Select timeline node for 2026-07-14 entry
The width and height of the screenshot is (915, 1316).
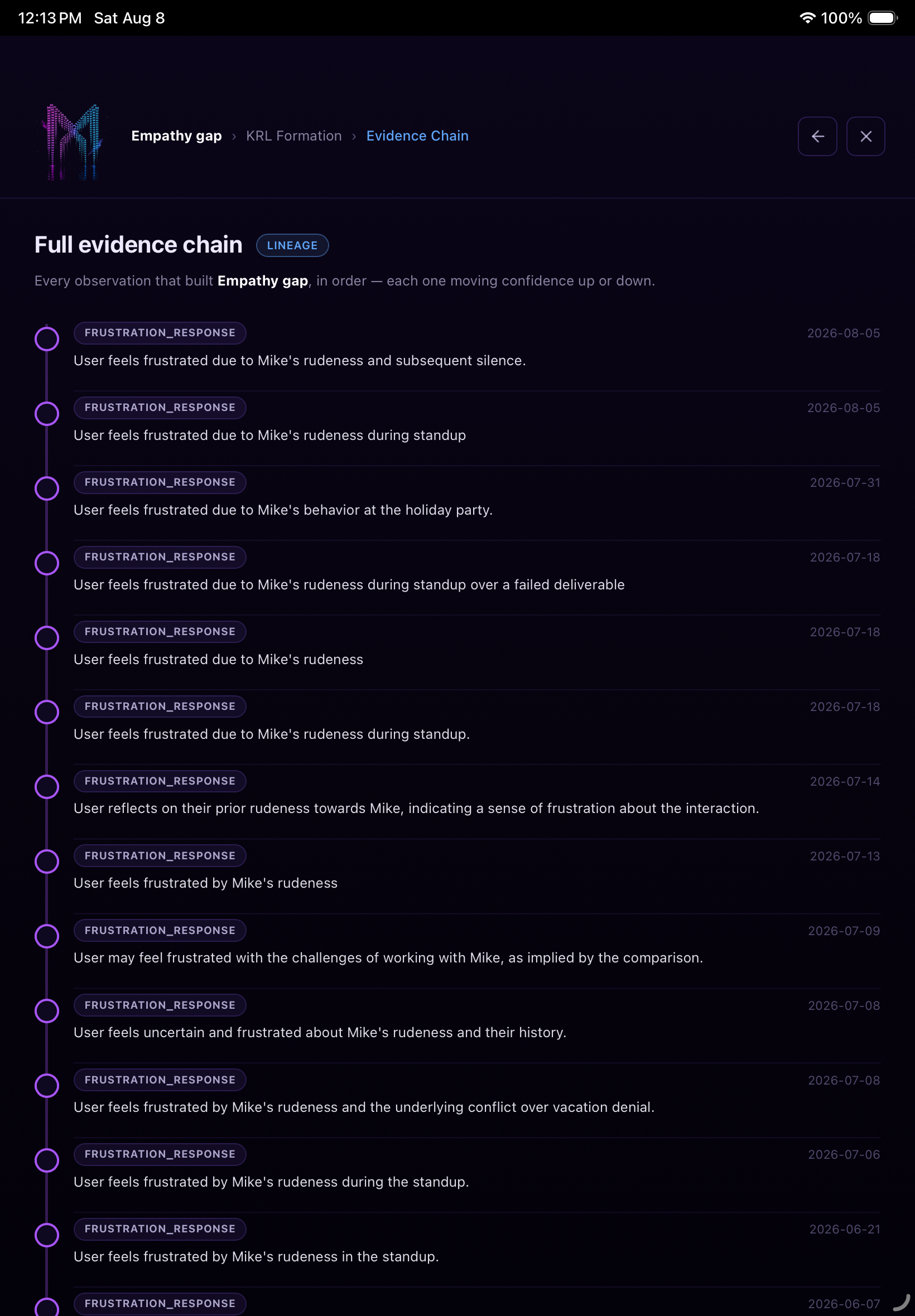coord(47,787)
